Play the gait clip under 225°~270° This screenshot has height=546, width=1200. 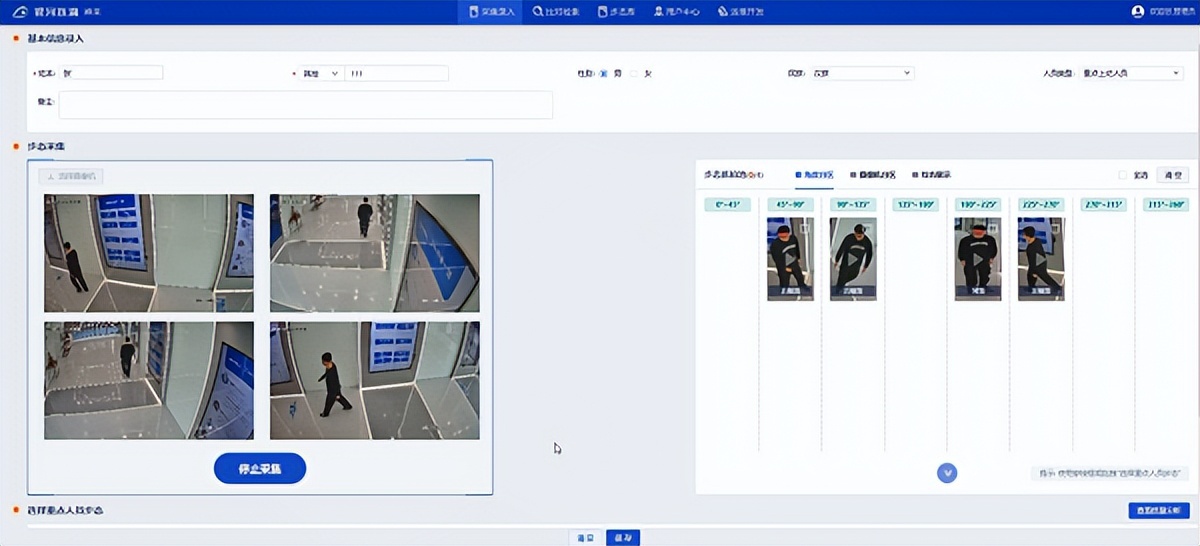1040,258
